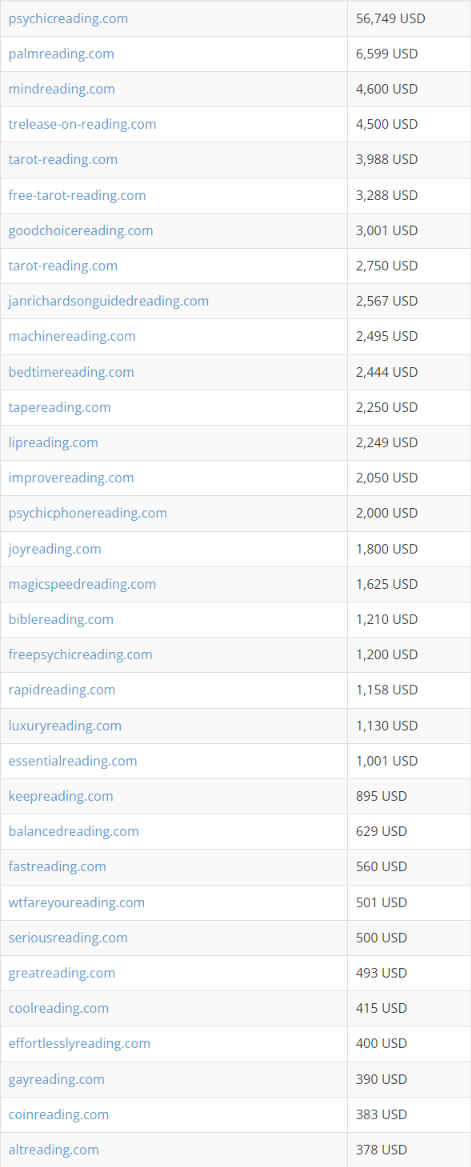
Task: Open coinreading.com link
Action: [58, 1114]
